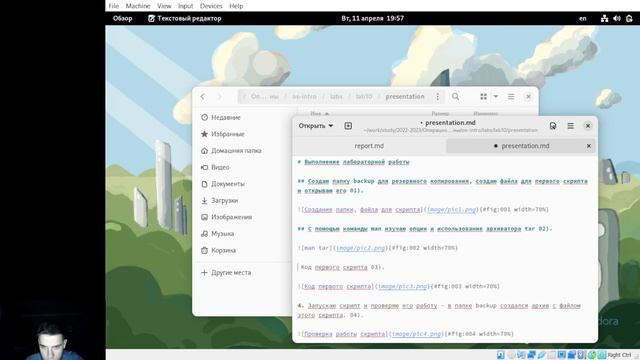Close the presentation.md tab
640x360 pixels.
pos(589,146)
